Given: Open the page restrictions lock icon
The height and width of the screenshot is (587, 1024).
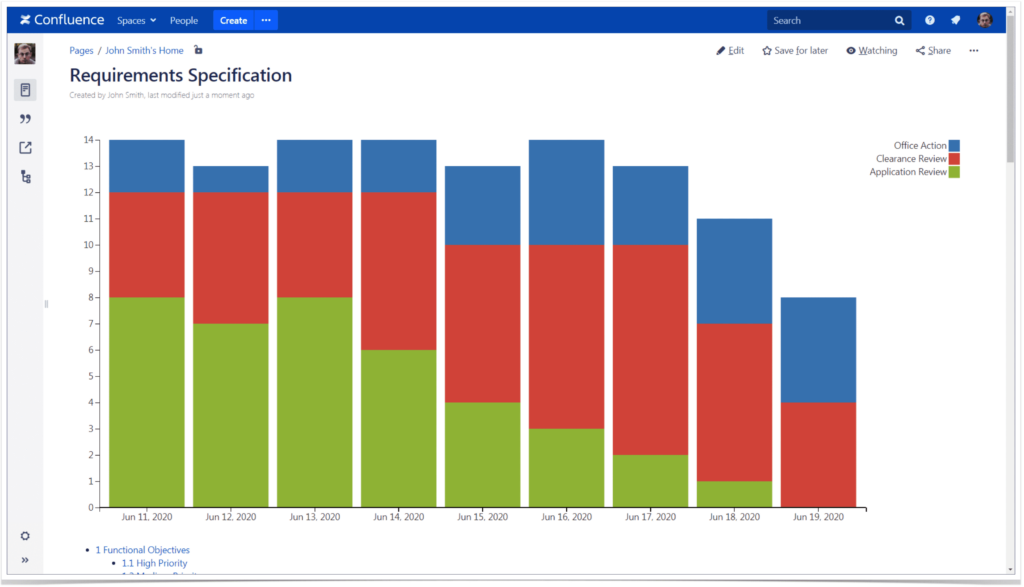Looking at the screenshot, I should click(x=196, y=49).
